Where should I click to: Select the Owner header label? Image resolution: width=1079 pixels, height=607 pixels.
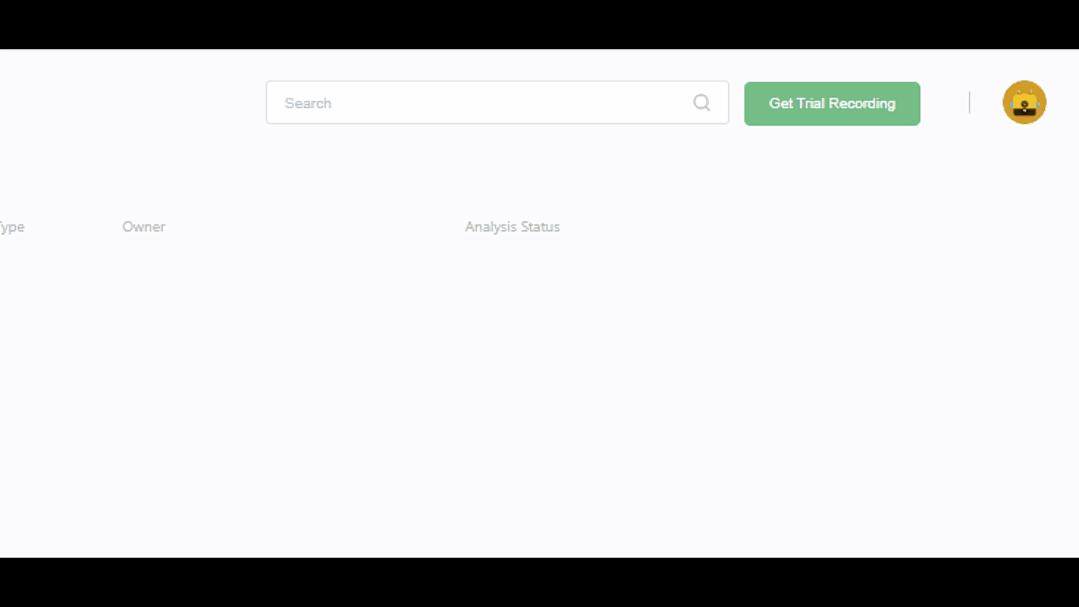tap(143, 226)
